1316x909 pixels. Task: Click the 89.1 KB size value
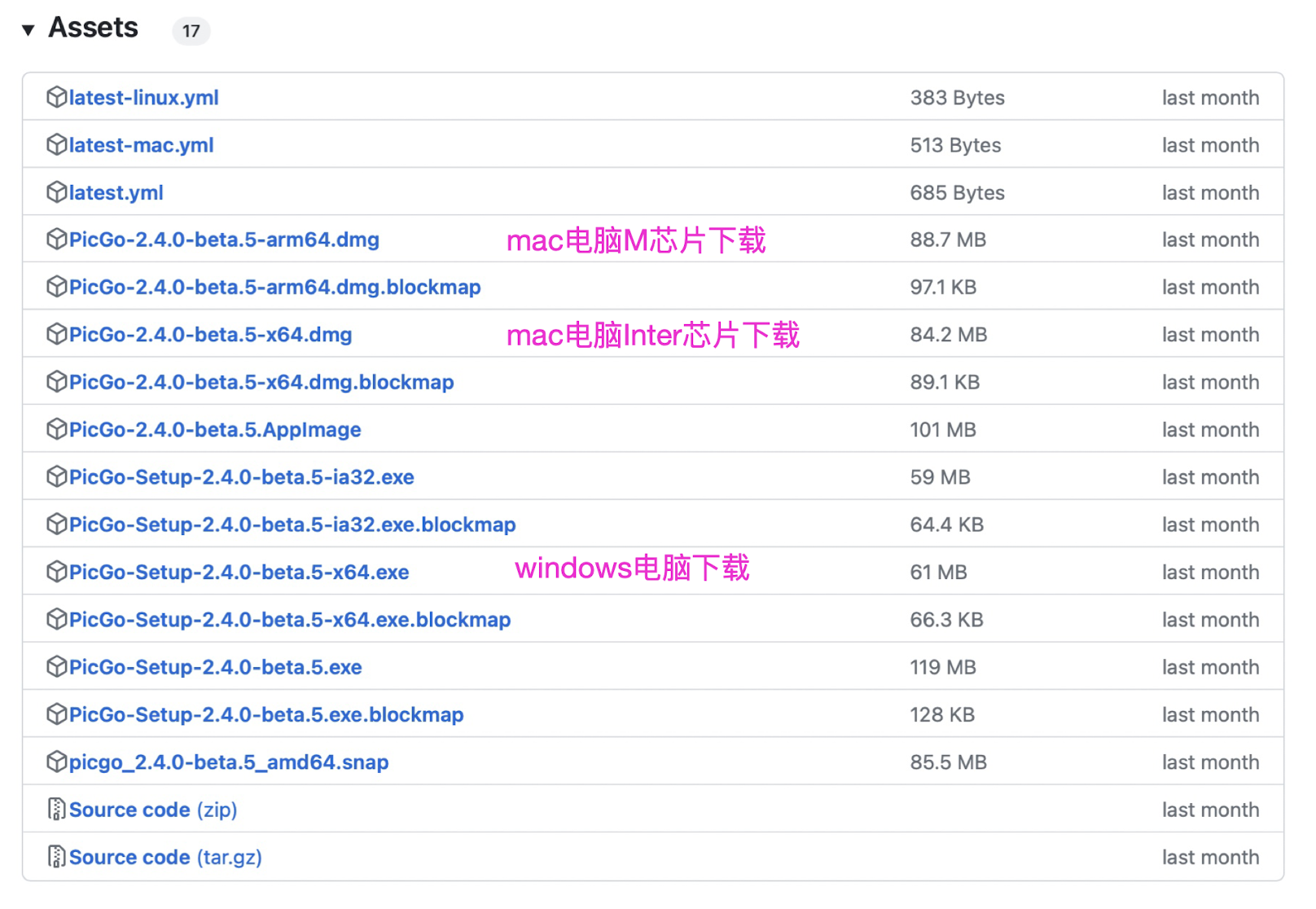click(945, 382)
